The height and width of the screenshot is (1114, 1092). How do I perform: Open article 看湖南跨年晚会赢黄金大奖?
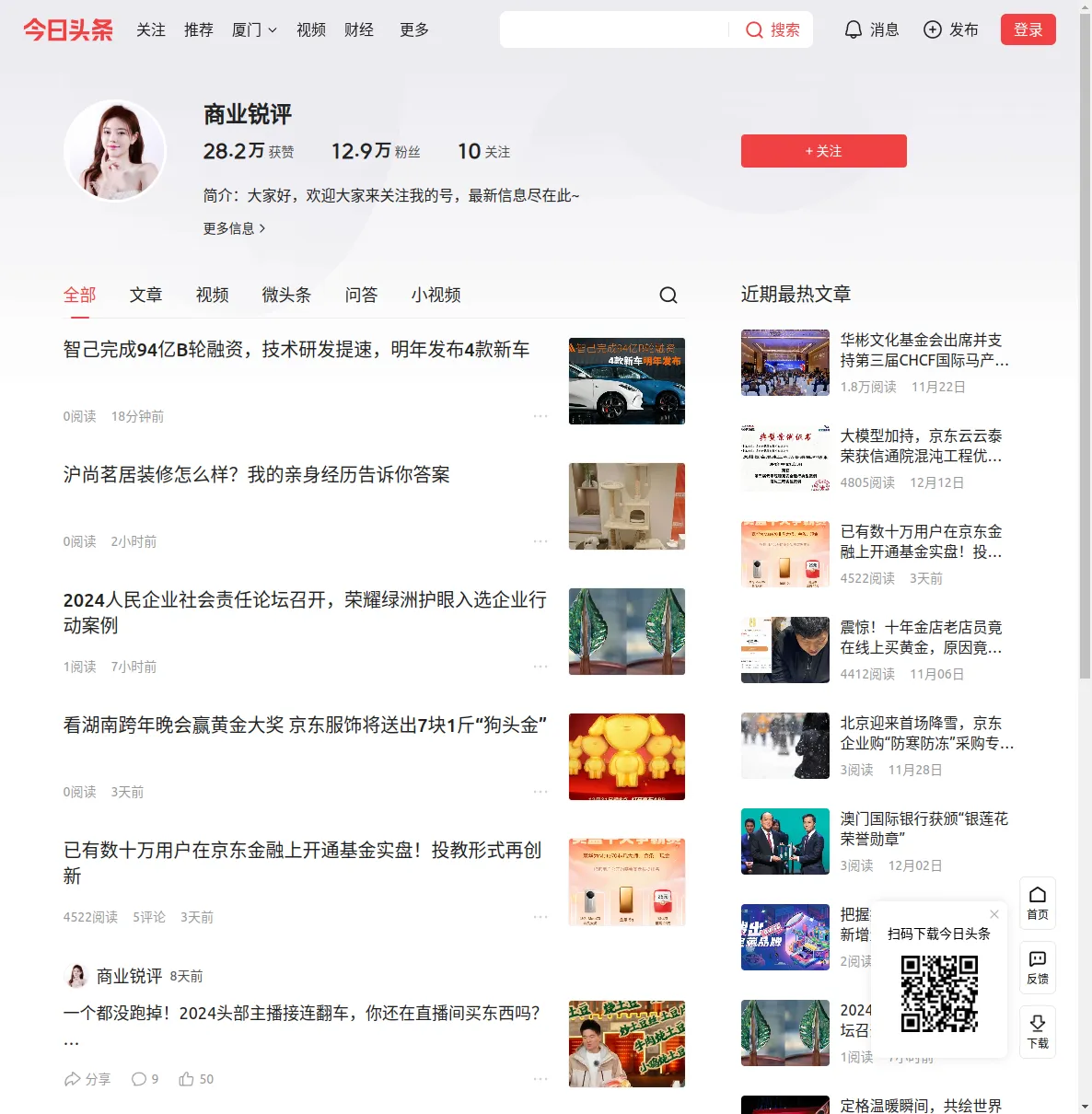305,725
